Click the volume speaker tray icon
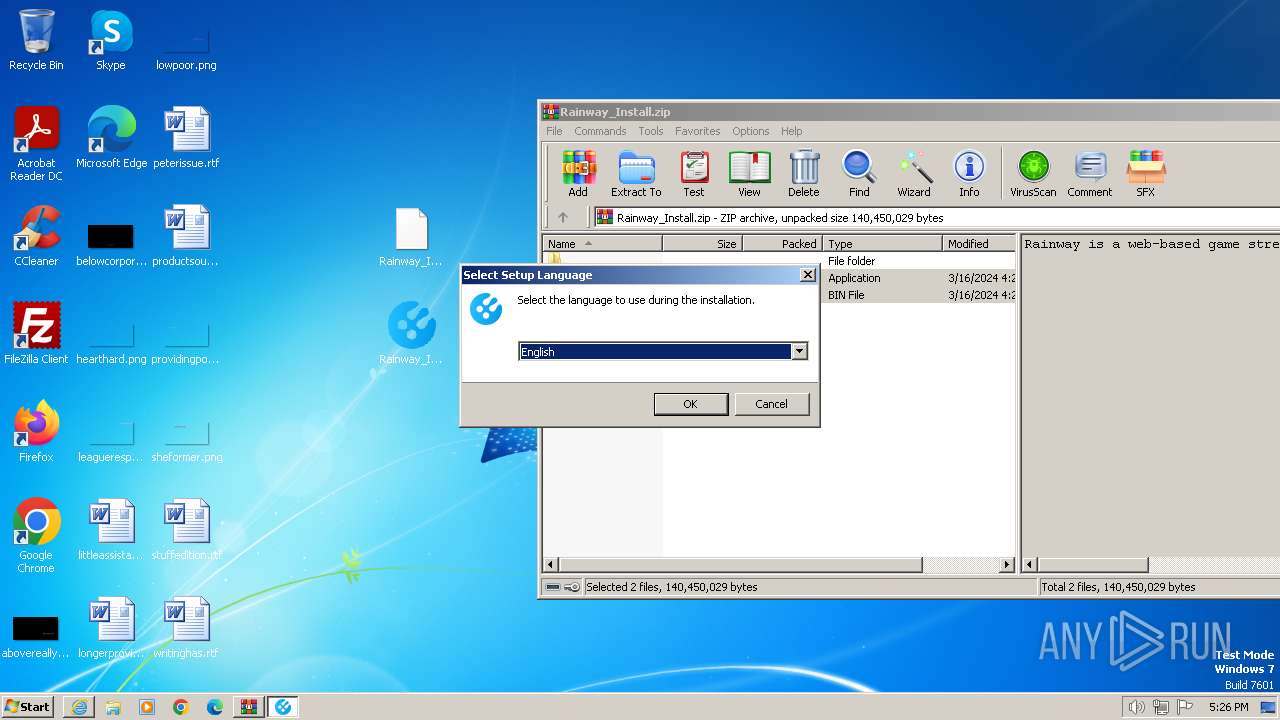This screenshot has height=720, width=1280. 1136,707
